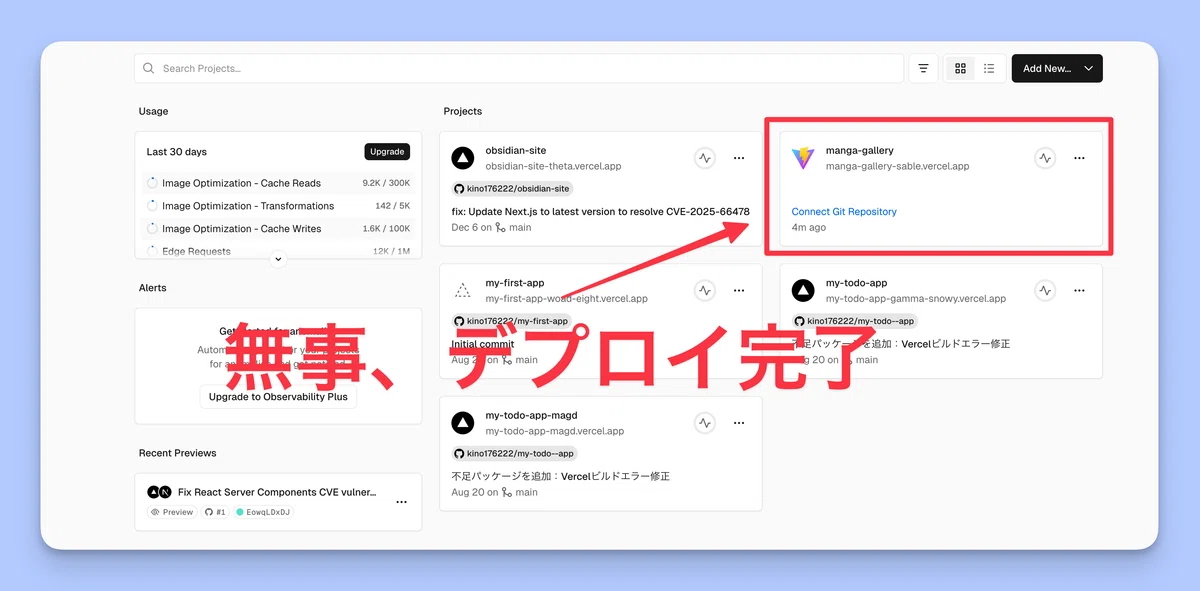Viewport: 1200px width, 591px height.
Task: Click Connect Git Repository link
Action: click(844, 211)
